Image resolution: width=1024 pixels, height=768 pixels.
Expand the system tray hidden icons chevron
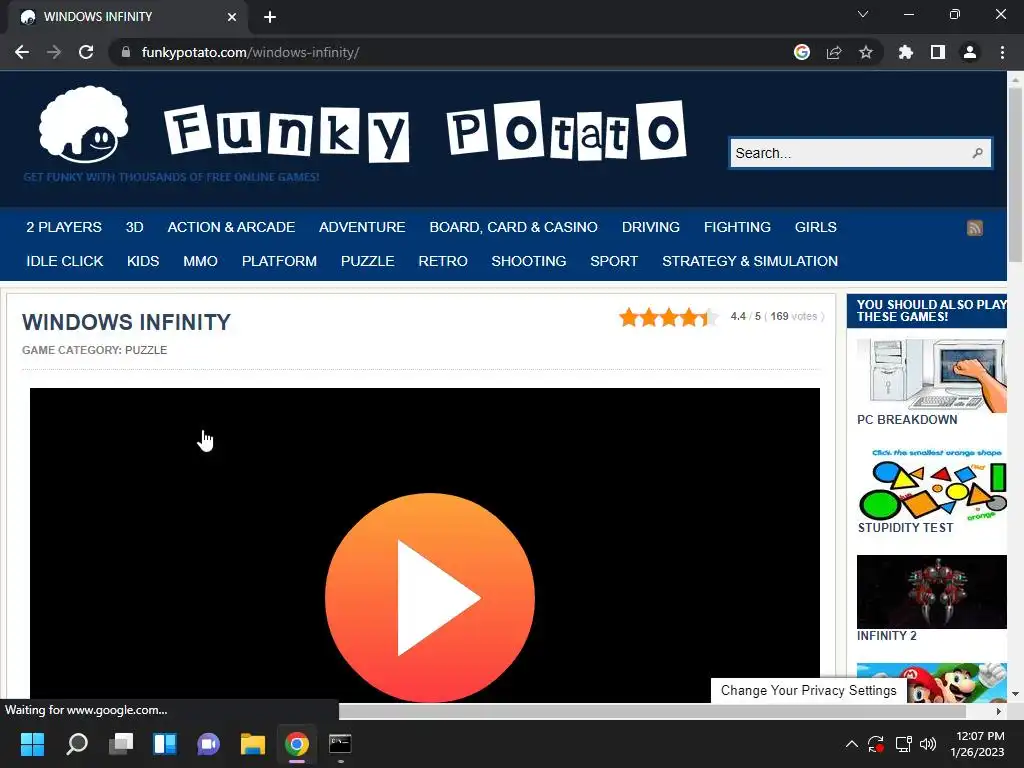(852, 744)
